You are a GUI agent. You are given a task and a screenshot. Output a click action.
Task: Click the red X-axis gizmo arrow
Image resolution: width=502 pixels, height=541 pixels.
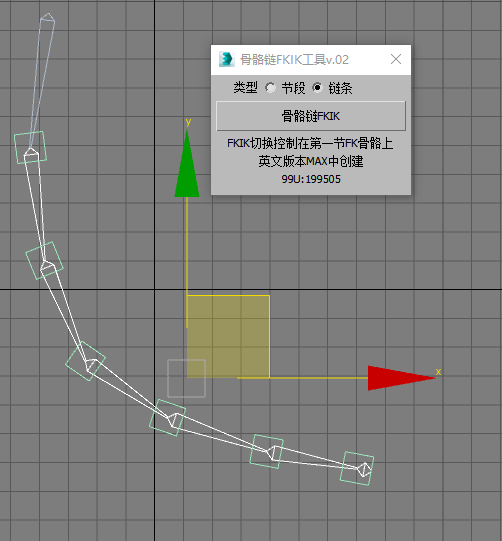pyautogui.click(x=401, y=378)
